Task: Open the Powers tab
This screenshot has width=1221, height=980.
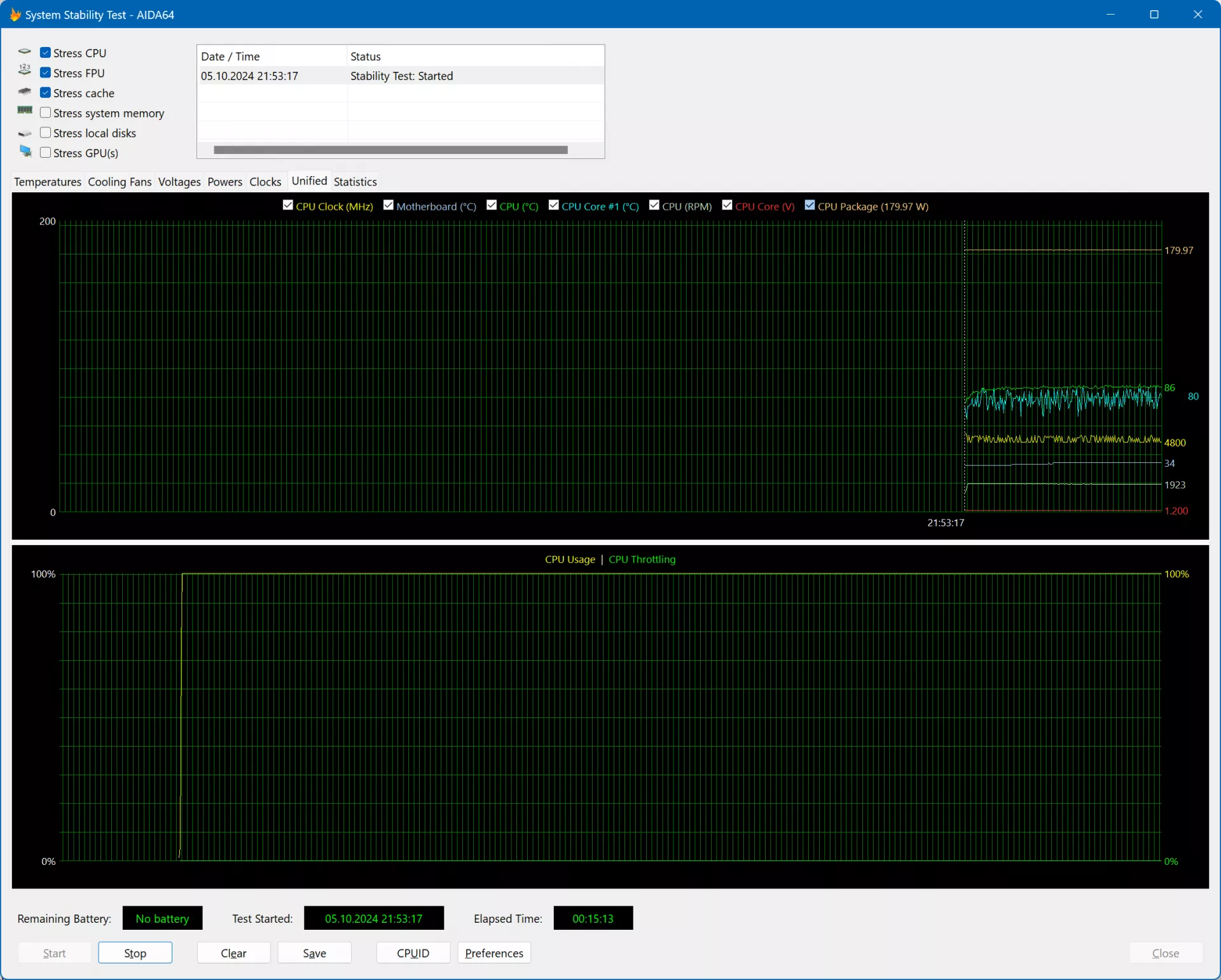Action: [225, 182]
